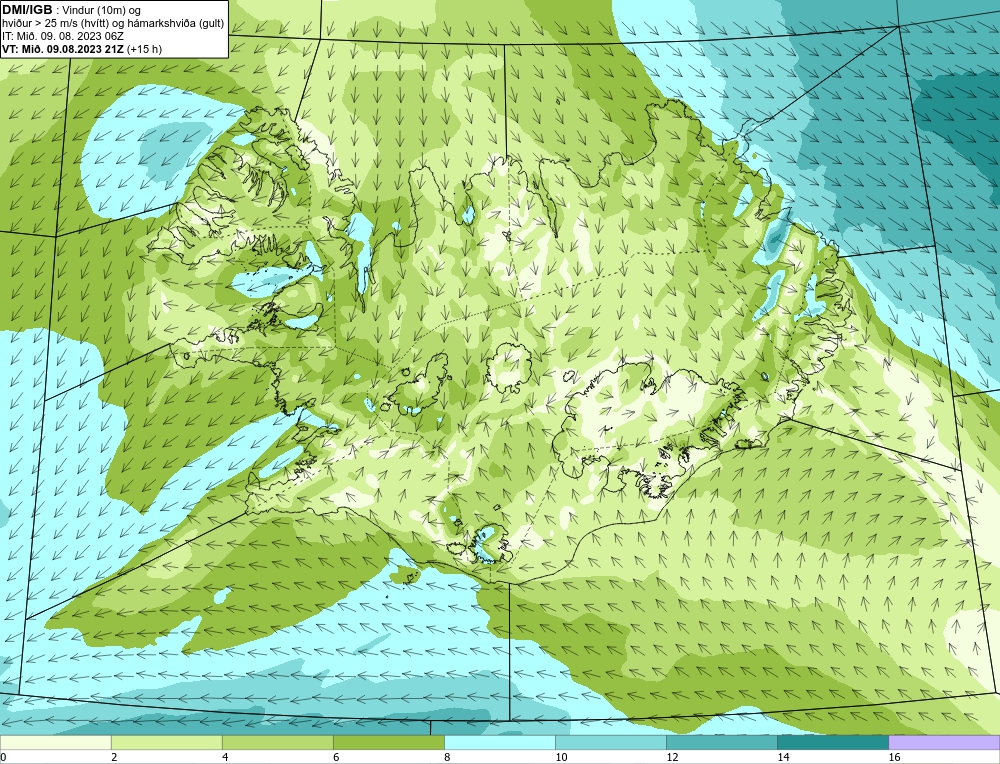Click the legend value label '16'

click(893, 757)
